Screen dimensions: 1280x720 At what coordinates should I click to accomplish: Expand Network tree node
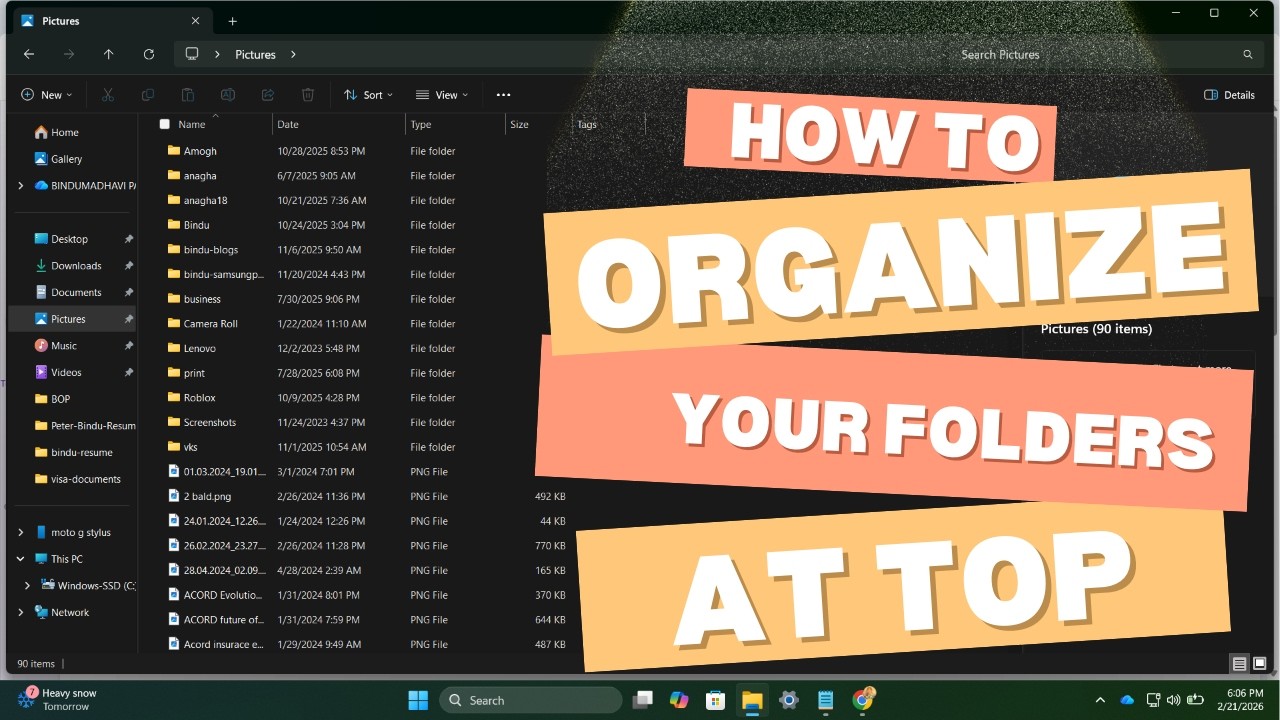20,612
